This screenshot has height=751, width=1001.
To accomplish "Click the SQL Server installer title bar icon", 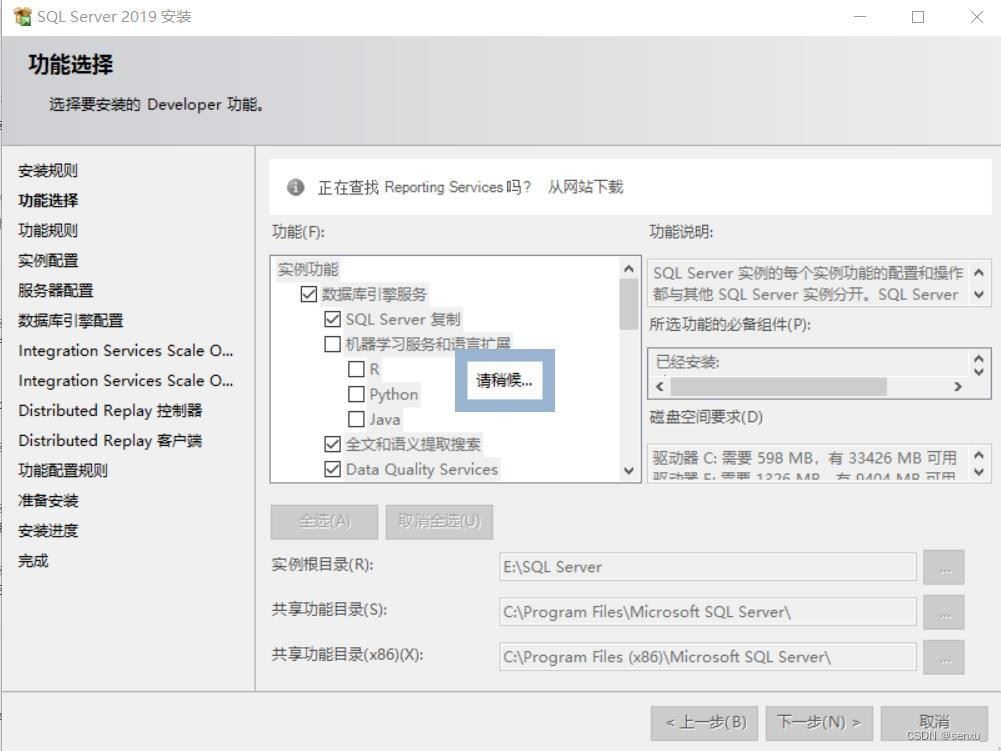I will [x=22, y=17].
